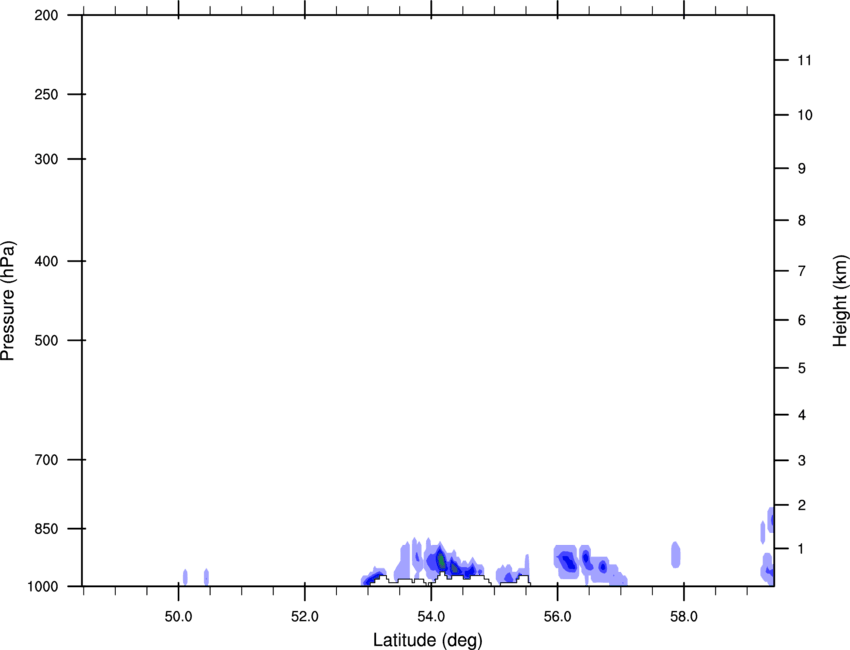
Task: Click the 52.0 latitude tick label
Action: (x=305, y=614)
